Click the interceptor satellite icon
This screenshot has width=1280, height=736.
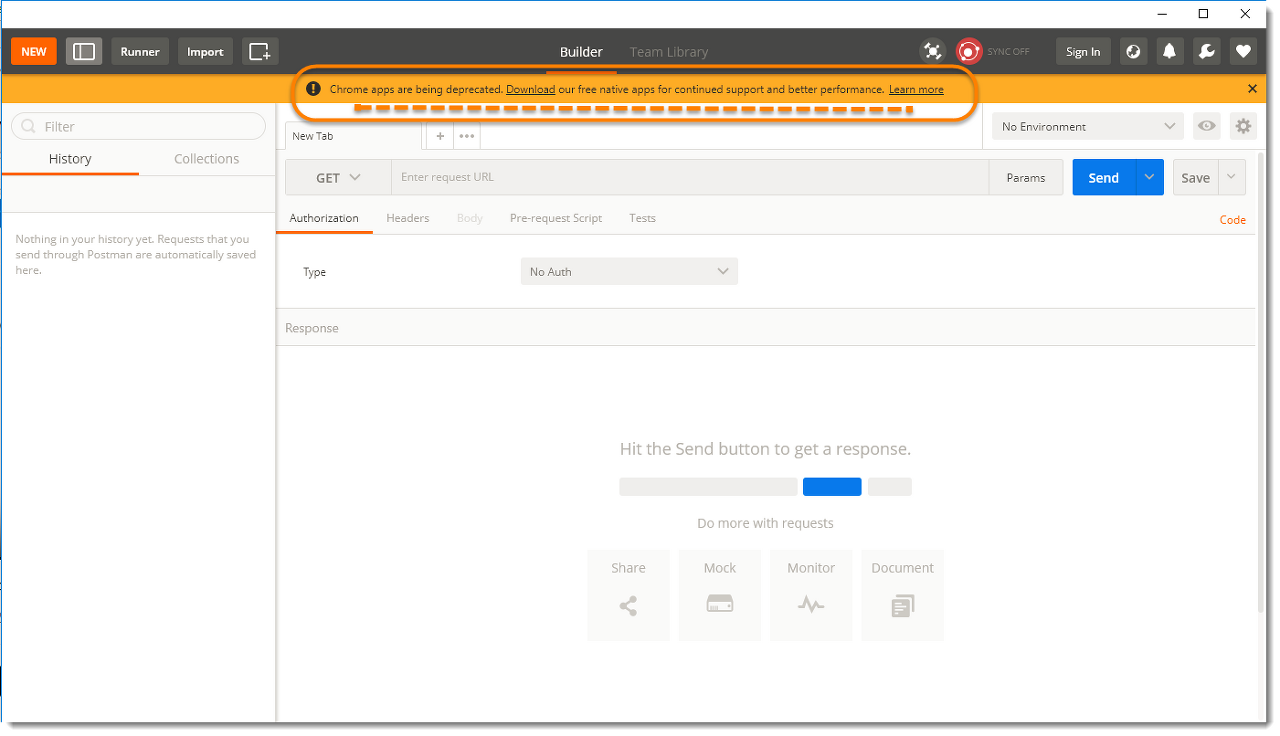(x=932, y=52)
